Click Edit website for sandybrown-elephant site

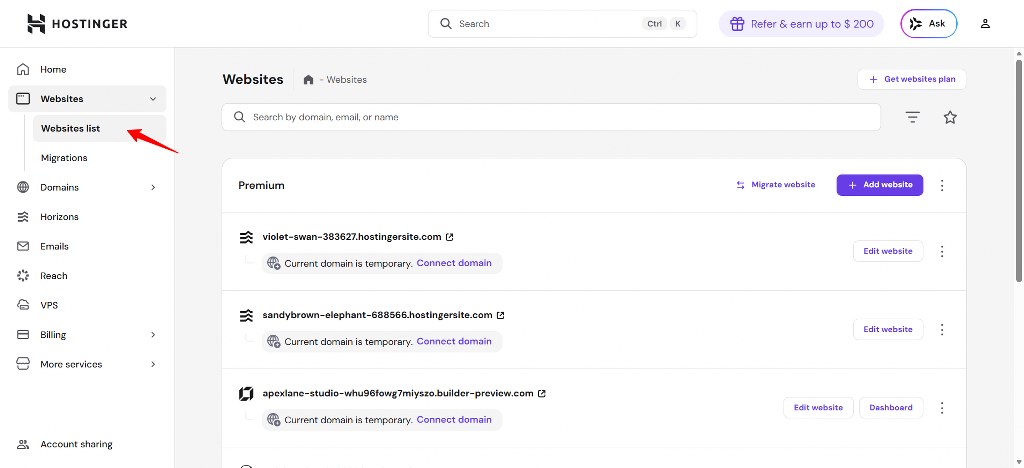pos(888,329)
